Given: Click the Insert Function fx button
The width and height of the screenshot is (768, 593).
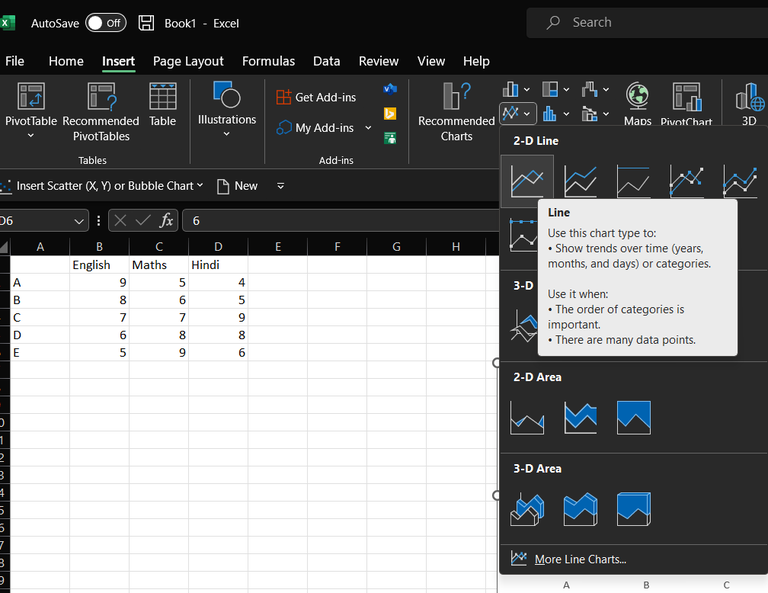Looking at the screenshot, I should point(166,221).
